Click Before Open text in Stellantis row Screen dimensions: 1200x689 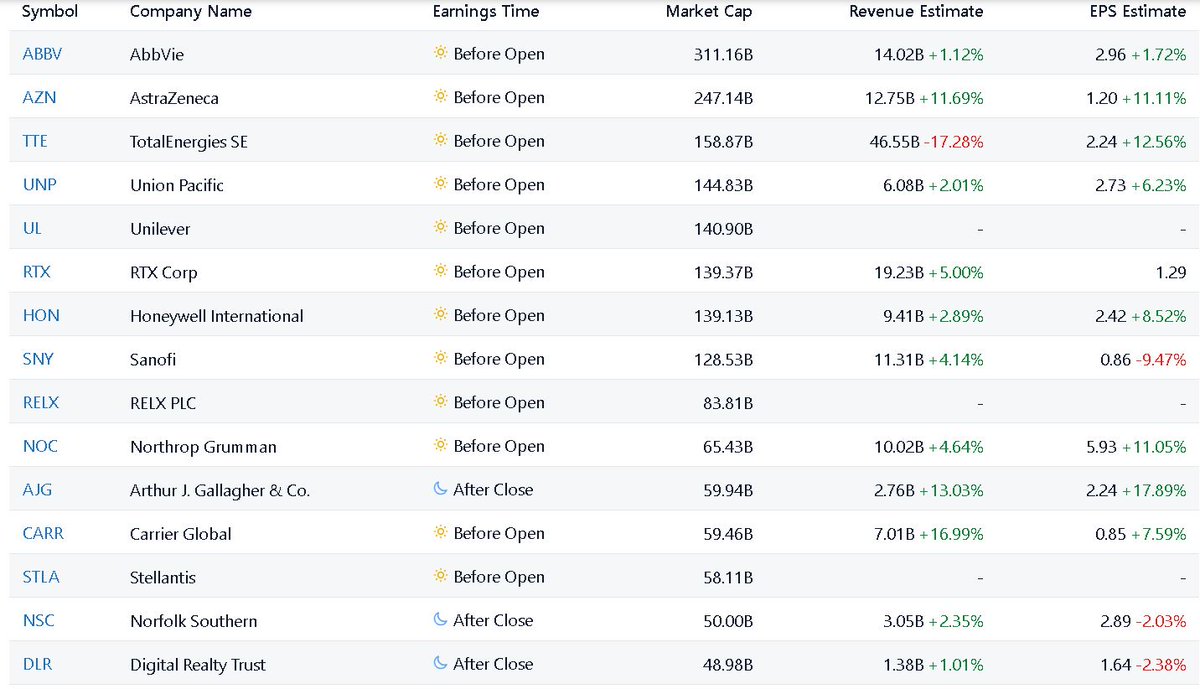click(x=499, y=577)
